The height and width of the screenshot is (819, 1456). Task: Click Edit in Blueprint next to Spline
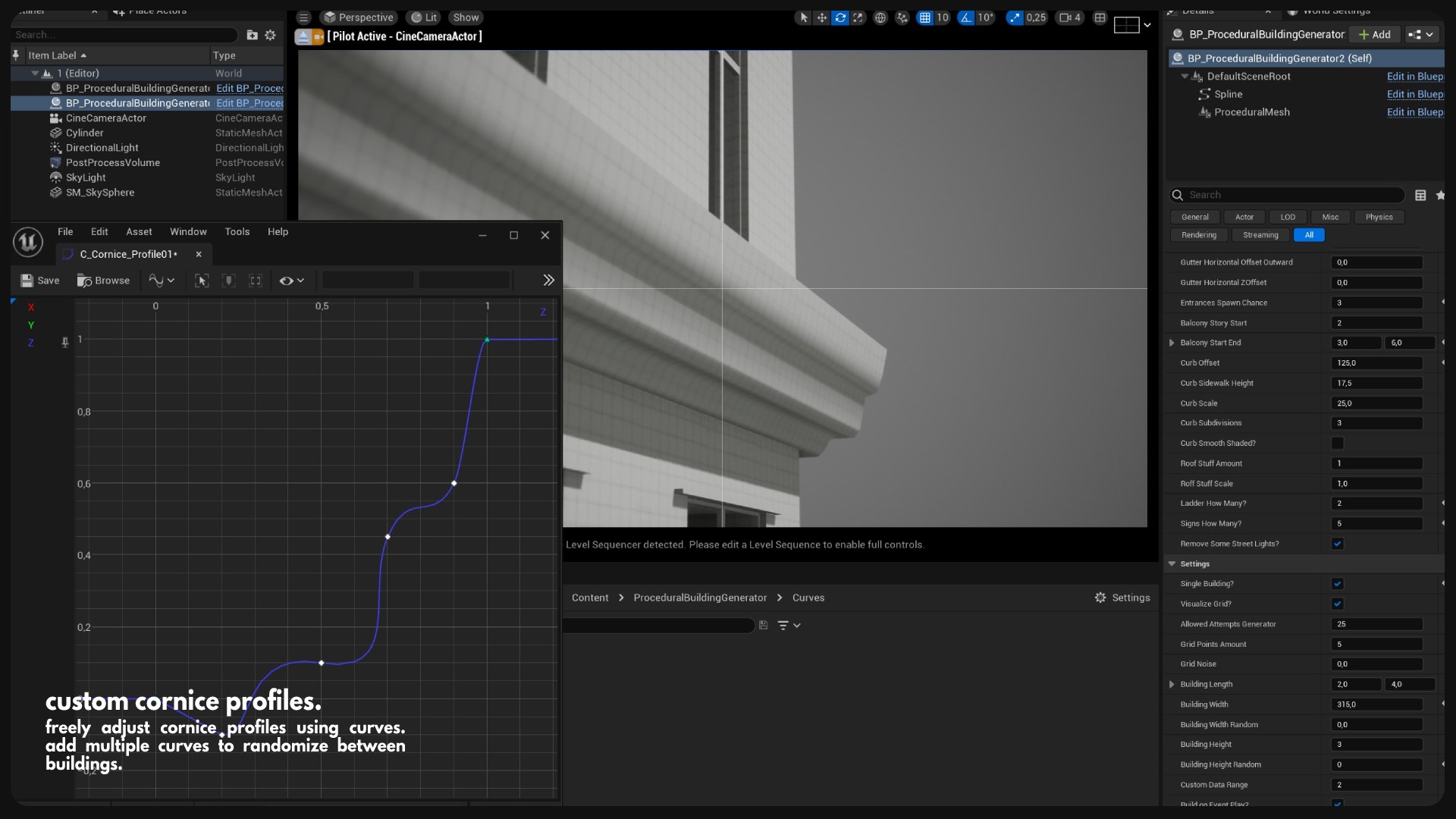(x=1414, y=94)
